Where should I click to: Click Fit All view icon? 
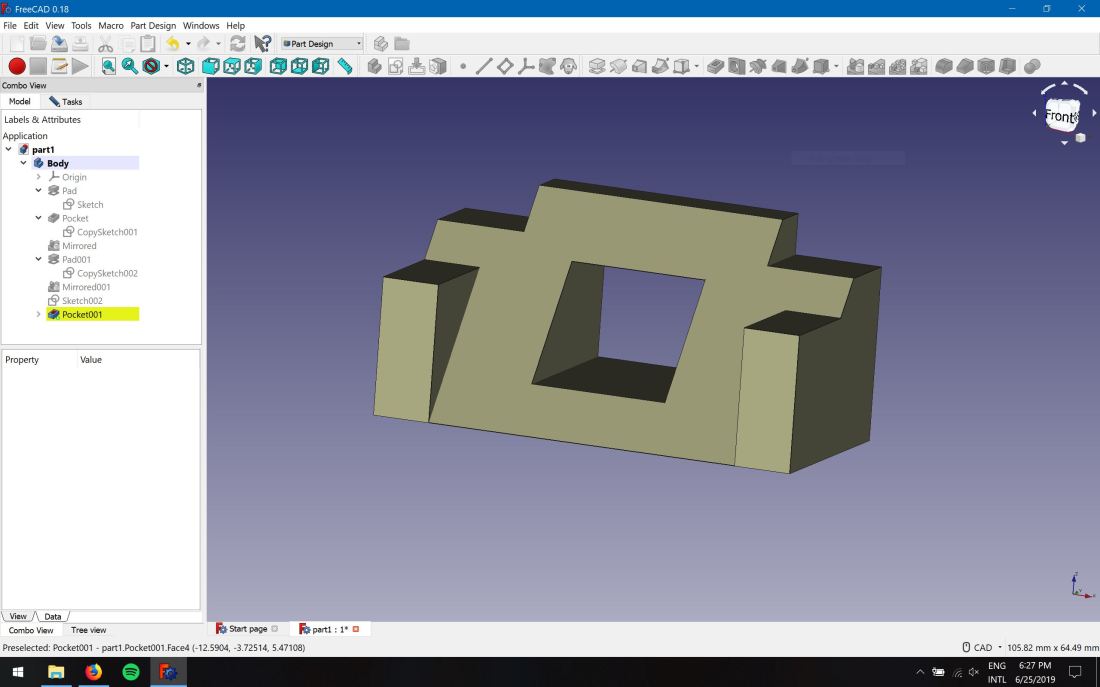[109, 66]
